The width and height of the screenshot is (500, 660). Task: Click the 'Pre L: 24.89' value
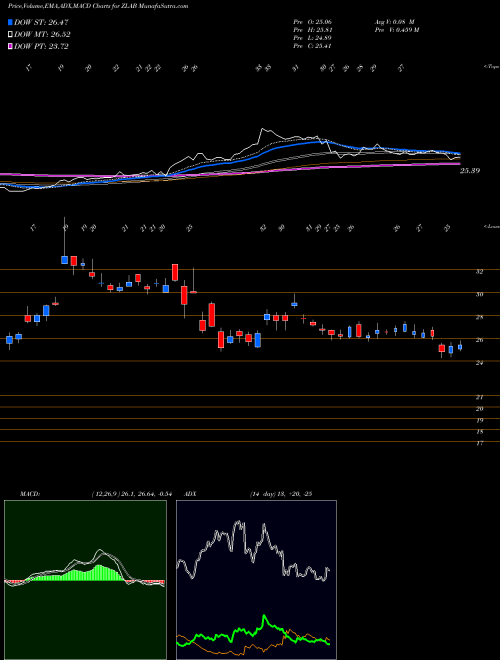point(312,38)
